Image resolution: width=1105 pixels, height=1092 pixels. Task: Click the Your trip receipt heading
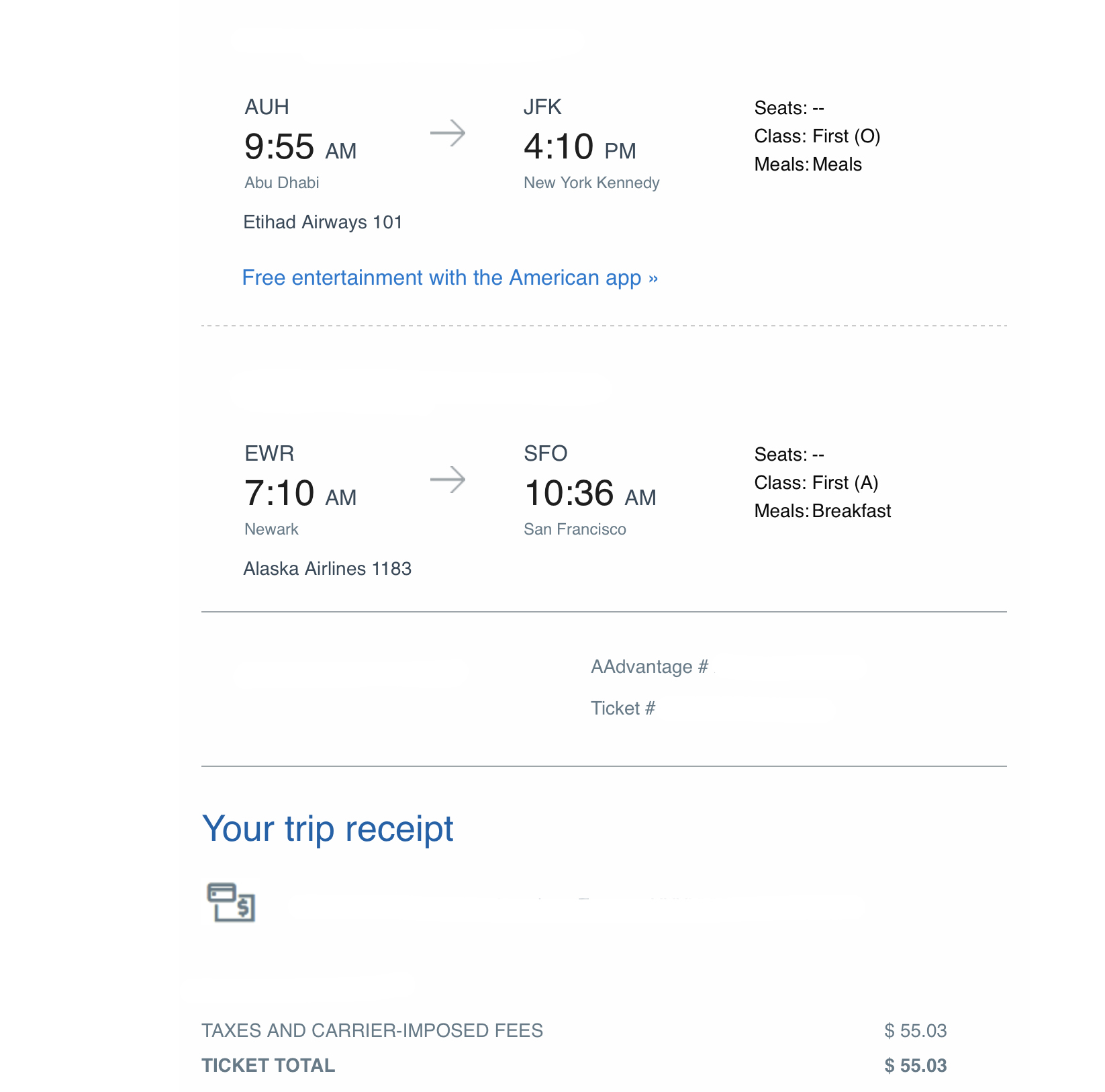point(328,829)
